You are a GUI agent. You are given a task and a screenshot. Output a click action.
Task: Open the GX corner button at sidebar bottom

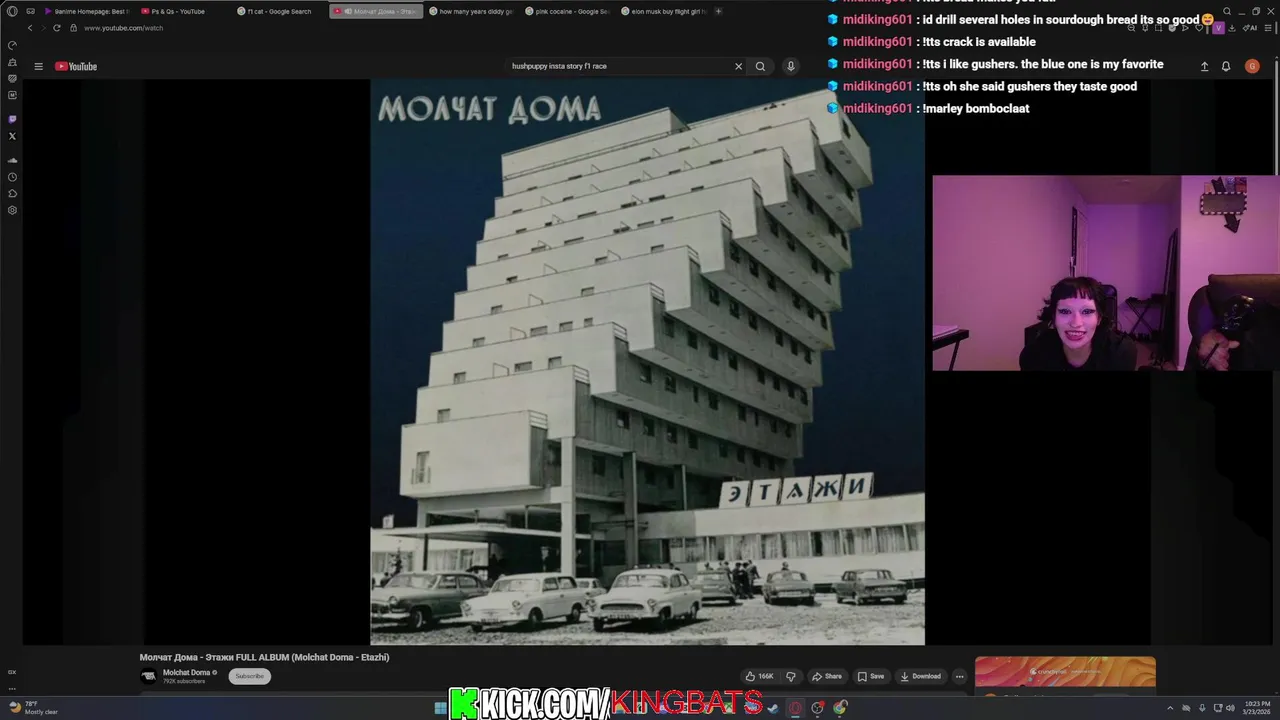coord(12,672)
